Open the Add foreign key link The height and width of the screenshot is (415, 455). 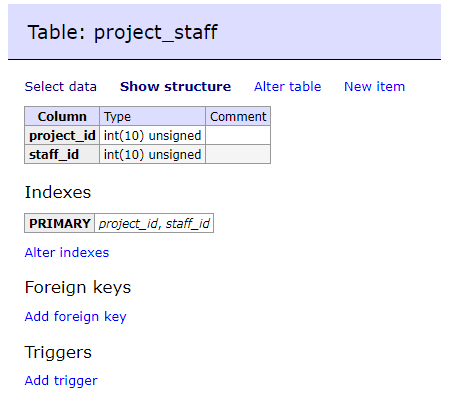[76, 316]
